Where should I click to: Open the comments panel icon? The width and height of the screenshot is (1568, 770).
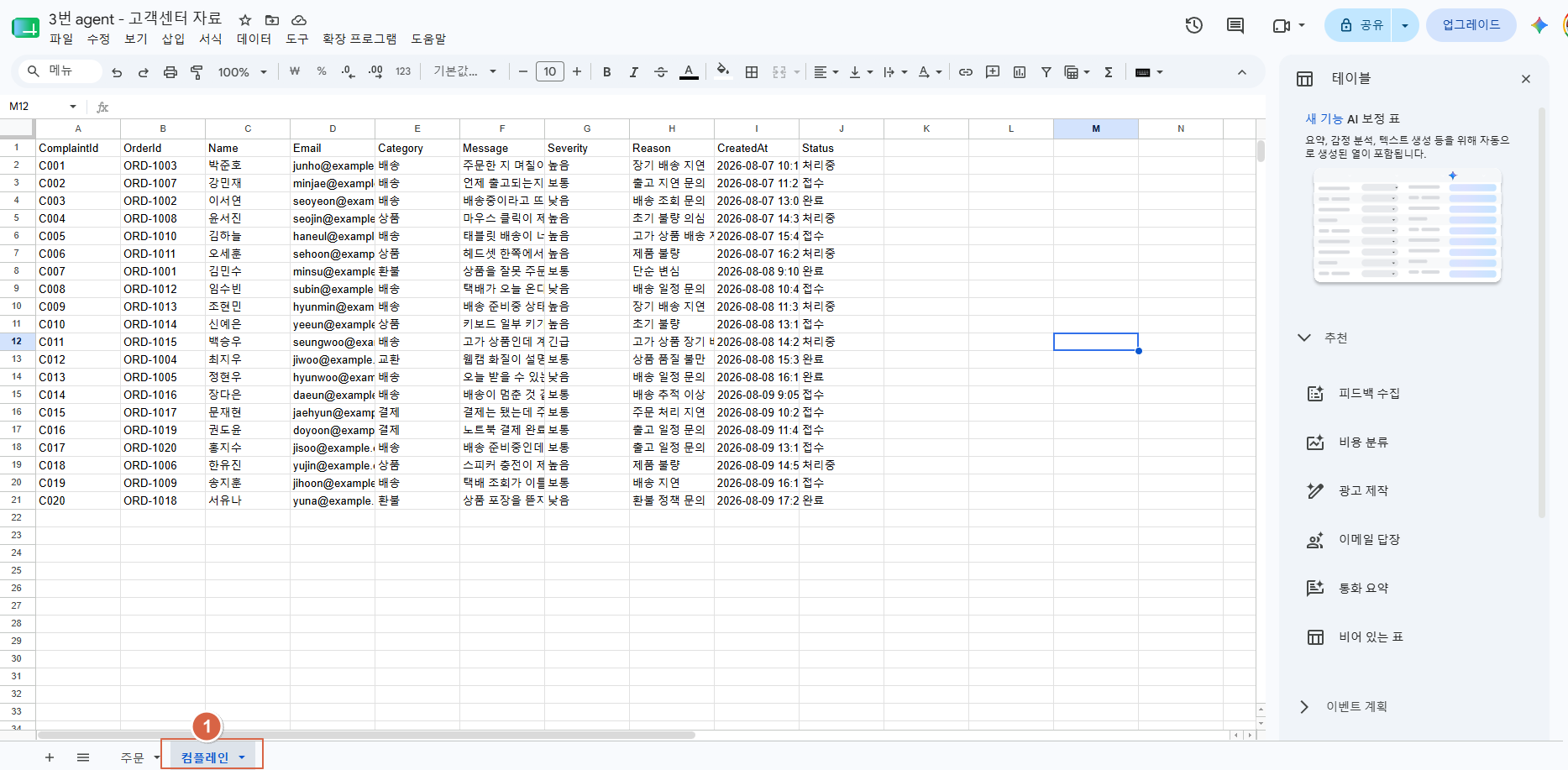[x=1235, y=25]
